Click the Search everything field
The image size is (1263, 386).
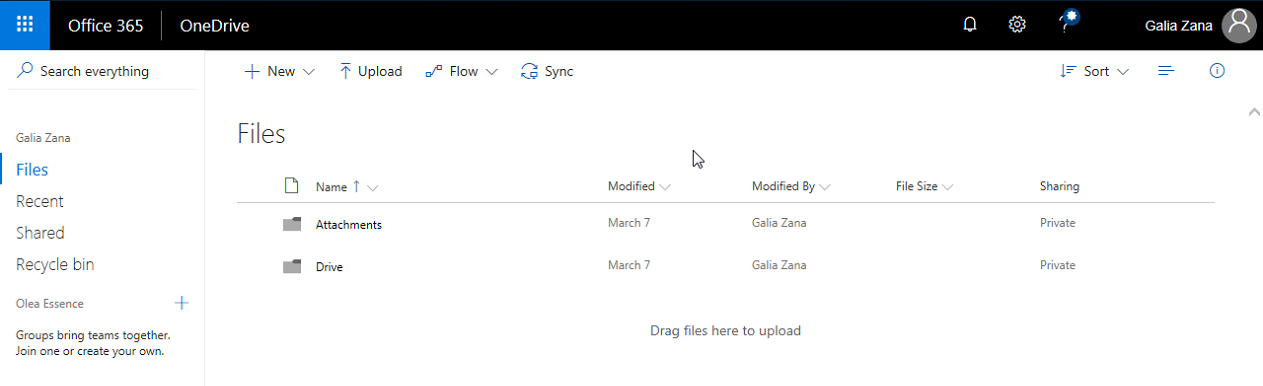tap(102, 71)
